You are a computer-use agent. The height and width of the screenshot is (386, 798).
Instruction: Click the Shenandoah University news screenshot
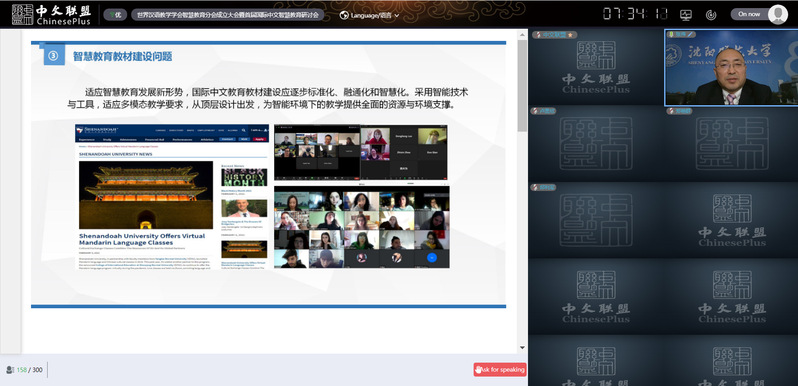point(172,197)
